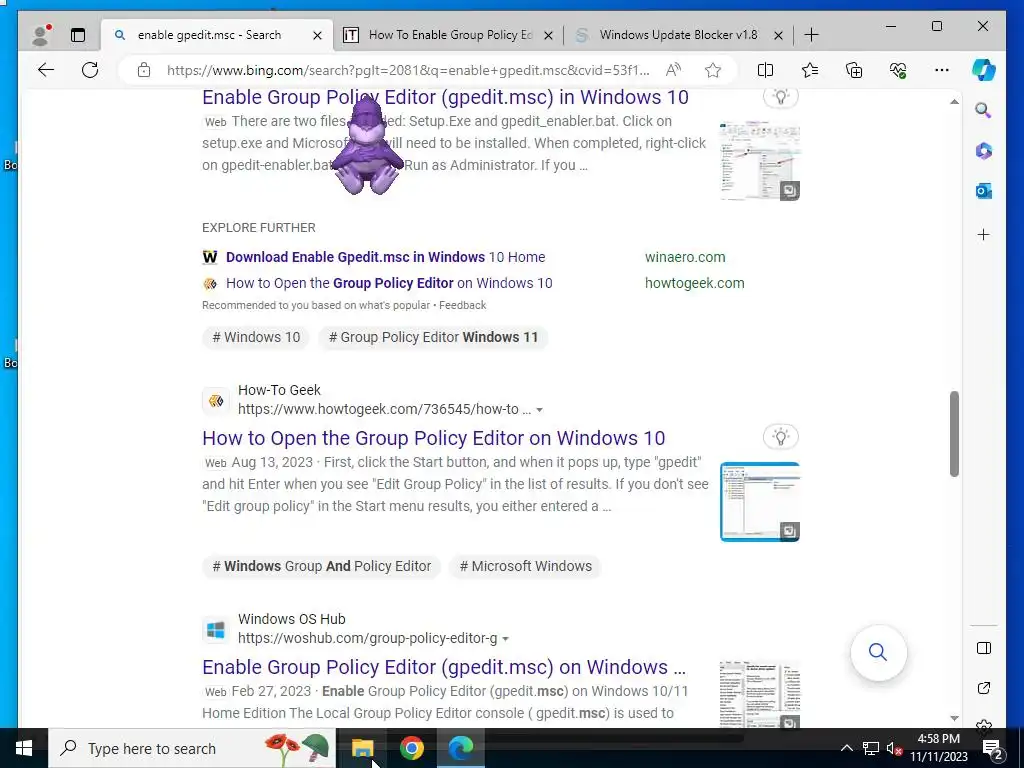Open link externally sidebar icon
This screenshot has width=1024, height=768.
coord(984,688)
